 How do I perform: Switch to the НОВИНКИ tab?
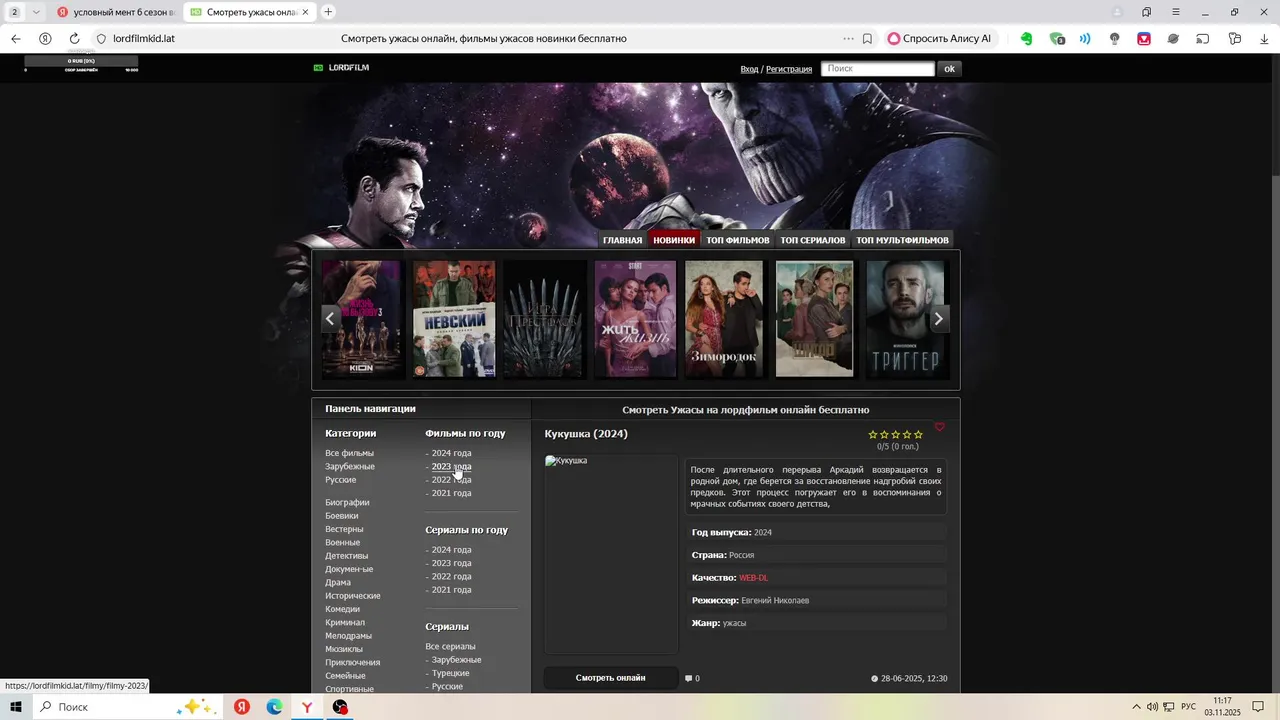(x=674, y=240)
